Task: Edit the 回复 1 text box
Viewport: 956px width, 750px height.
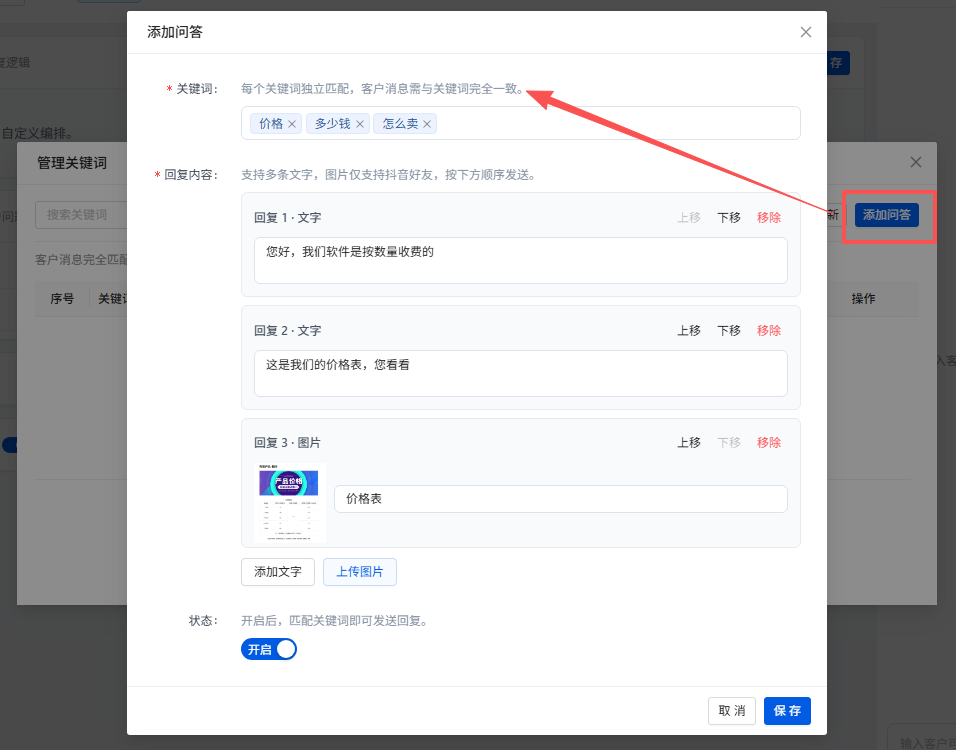Action: point(521,260)
